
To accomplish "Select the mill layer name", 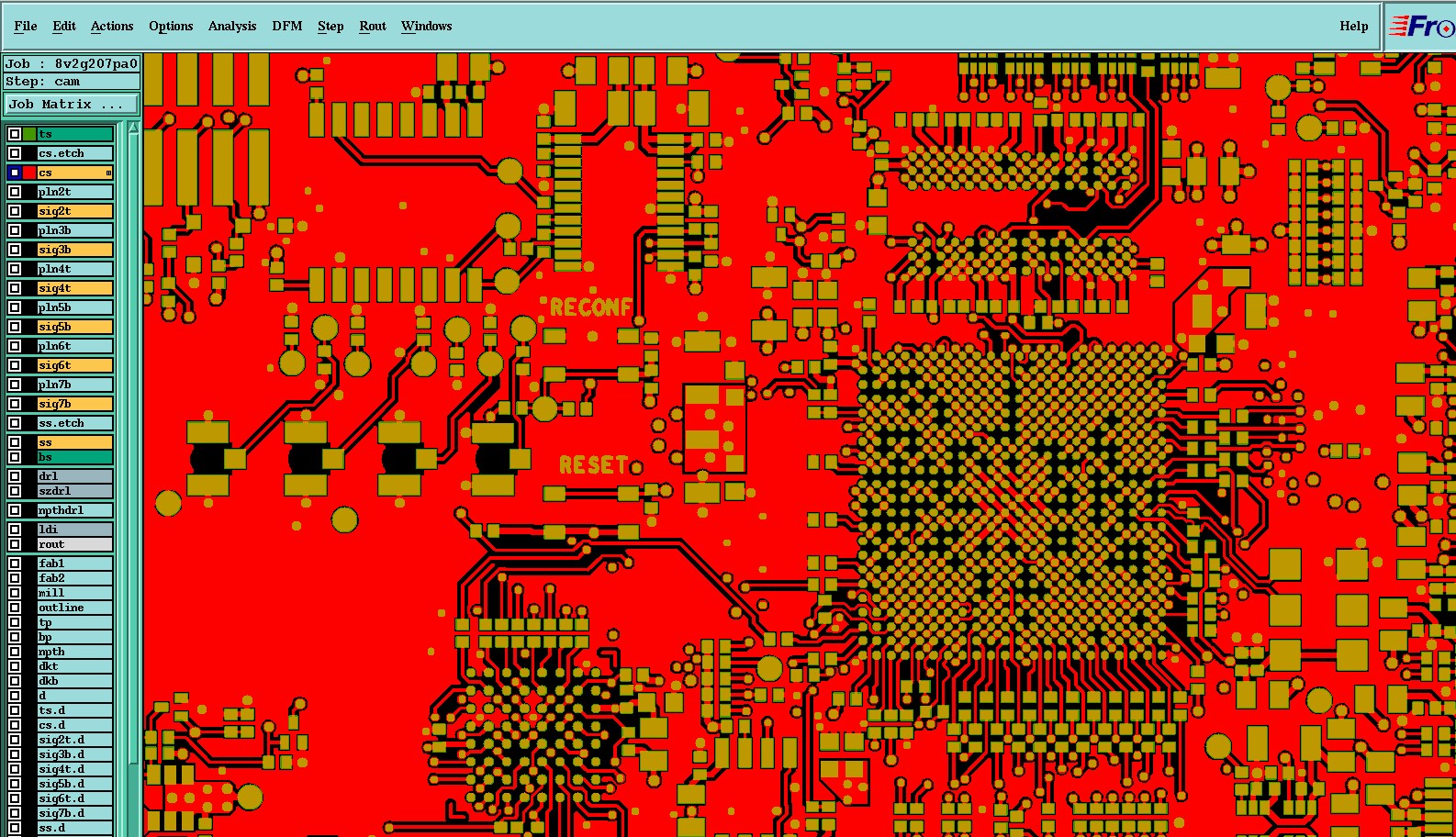I will click(x=75, y=593).
